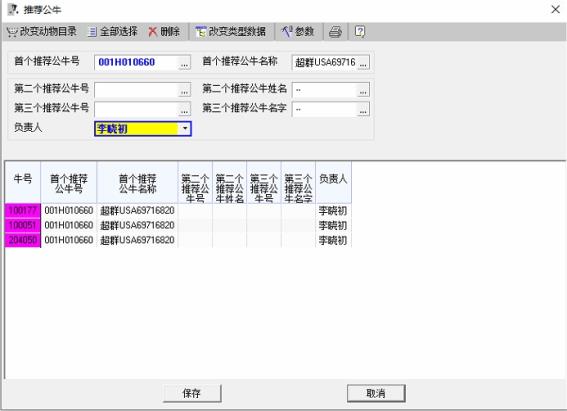Select row with cow number 100177
The height and width of the screenshot is (411, 567).
click(x=178, y=210)
